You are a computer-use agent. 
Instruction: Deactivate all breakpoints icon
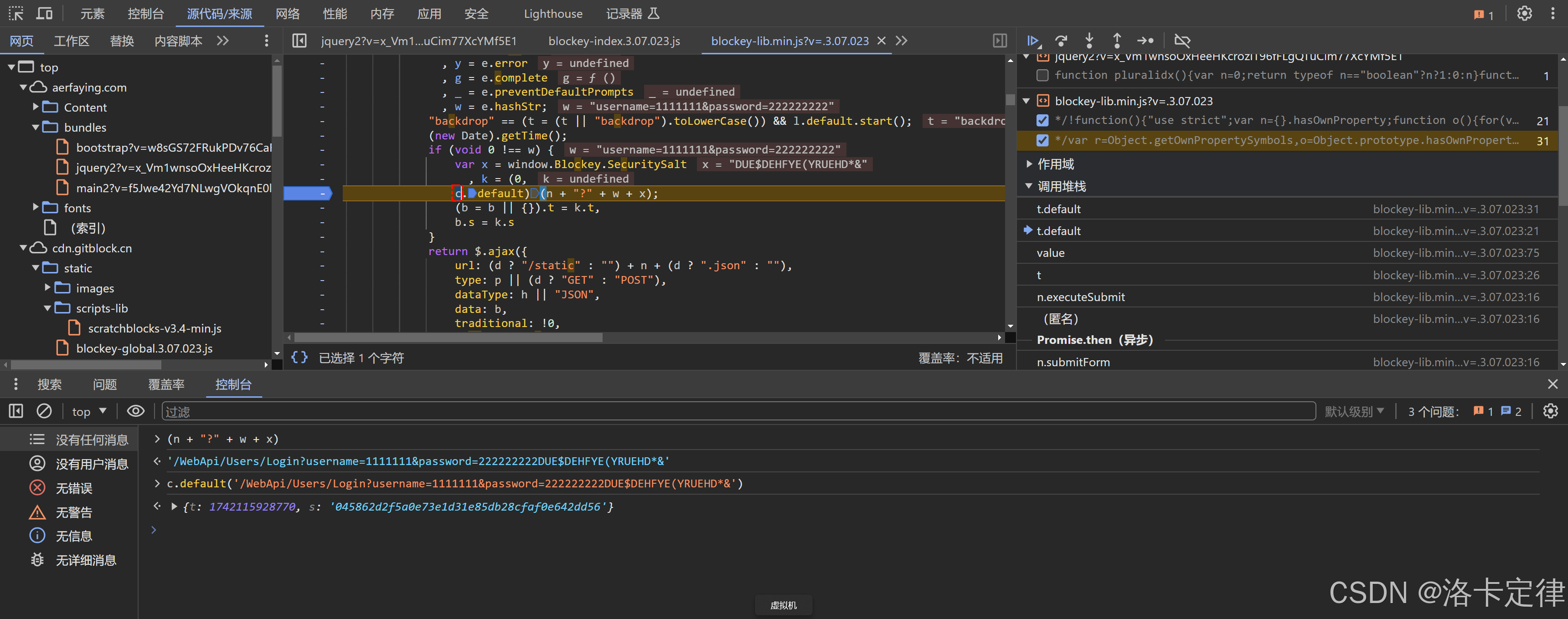point(1182,41)
